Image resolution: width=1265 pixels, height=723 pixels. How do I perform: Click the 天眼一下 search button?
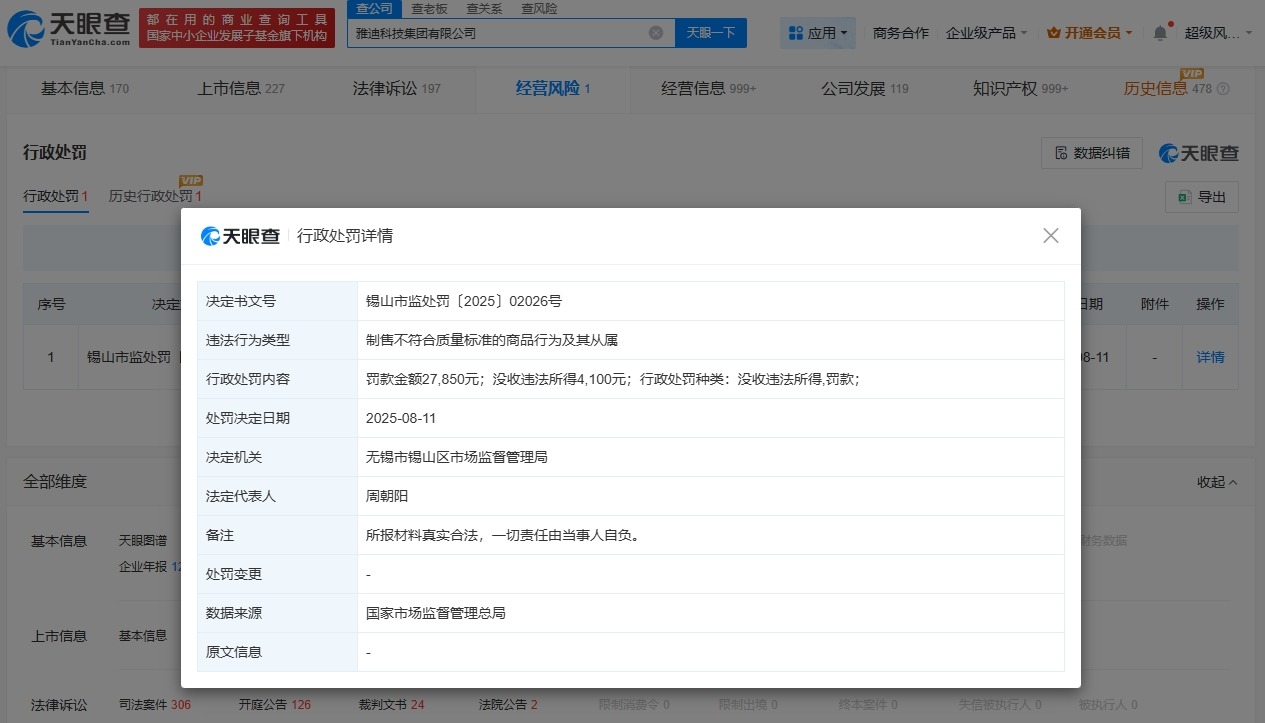(711, 33)
